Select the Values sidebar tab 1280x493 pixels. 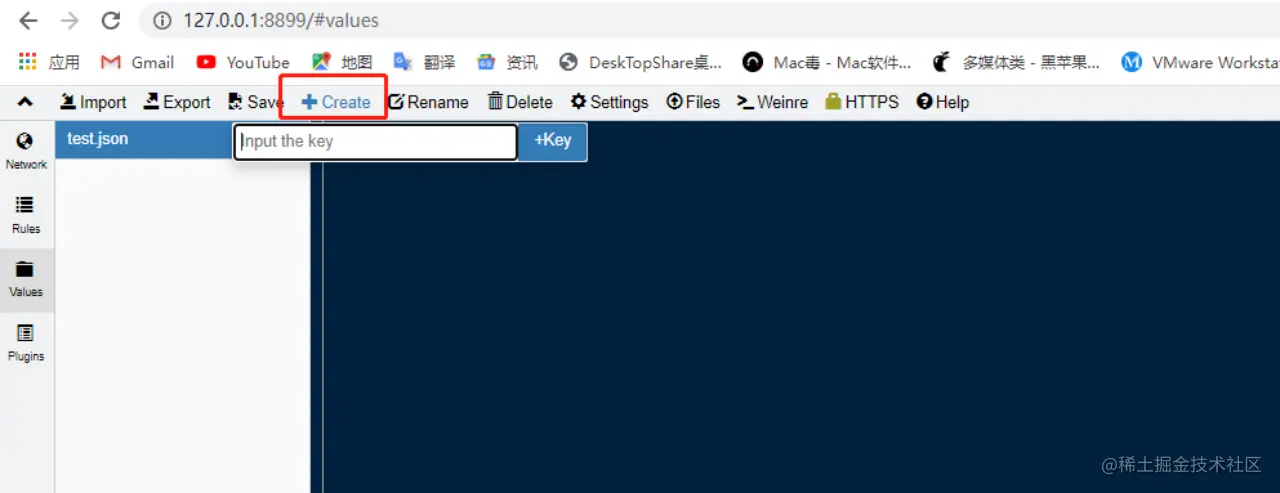[26, 279]
